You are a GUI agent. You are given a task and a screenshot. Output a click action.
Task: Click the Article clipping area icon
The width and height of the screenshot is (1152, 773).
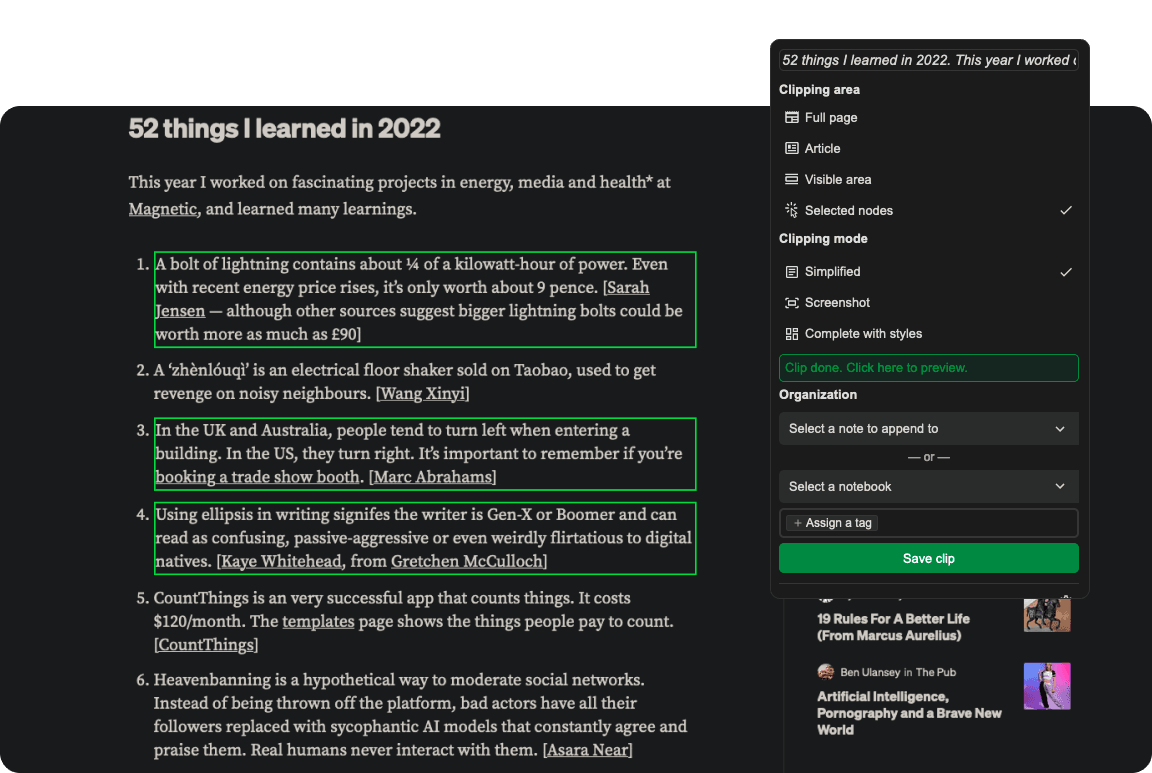(x=790, y=148)
